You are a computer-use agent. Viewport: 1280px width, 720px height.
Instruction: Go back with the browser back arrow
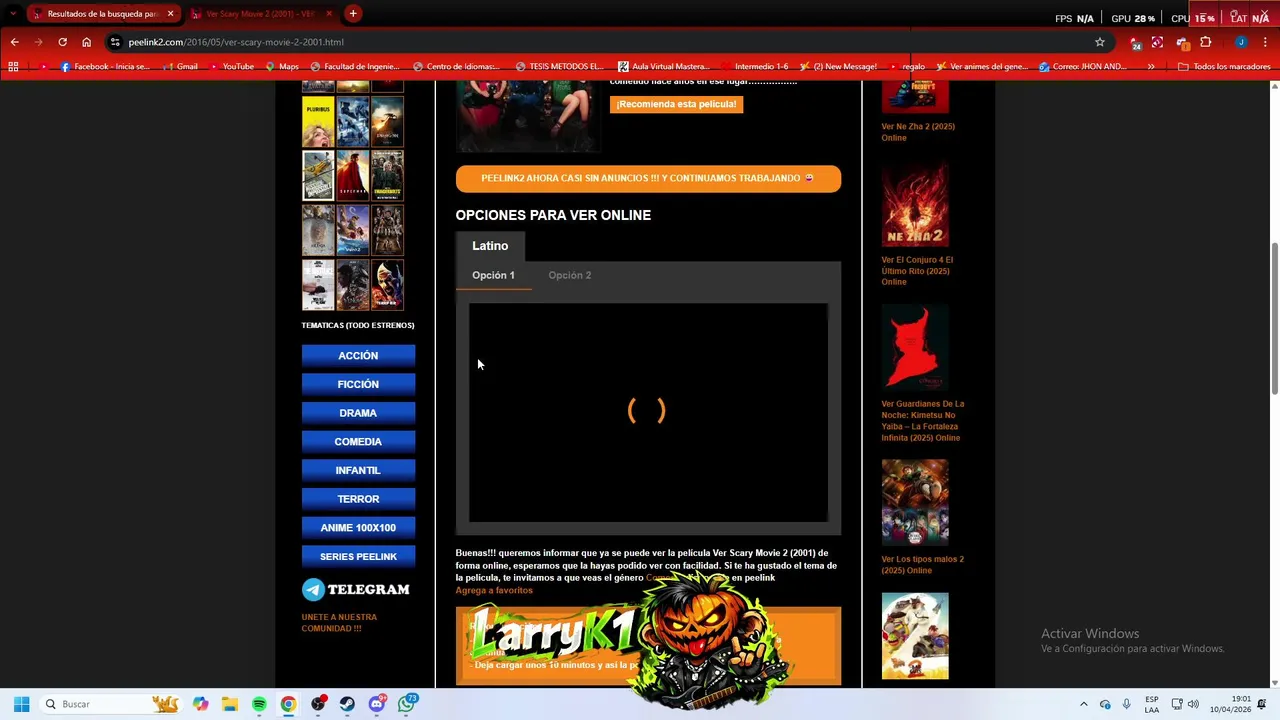pos(14,42)
